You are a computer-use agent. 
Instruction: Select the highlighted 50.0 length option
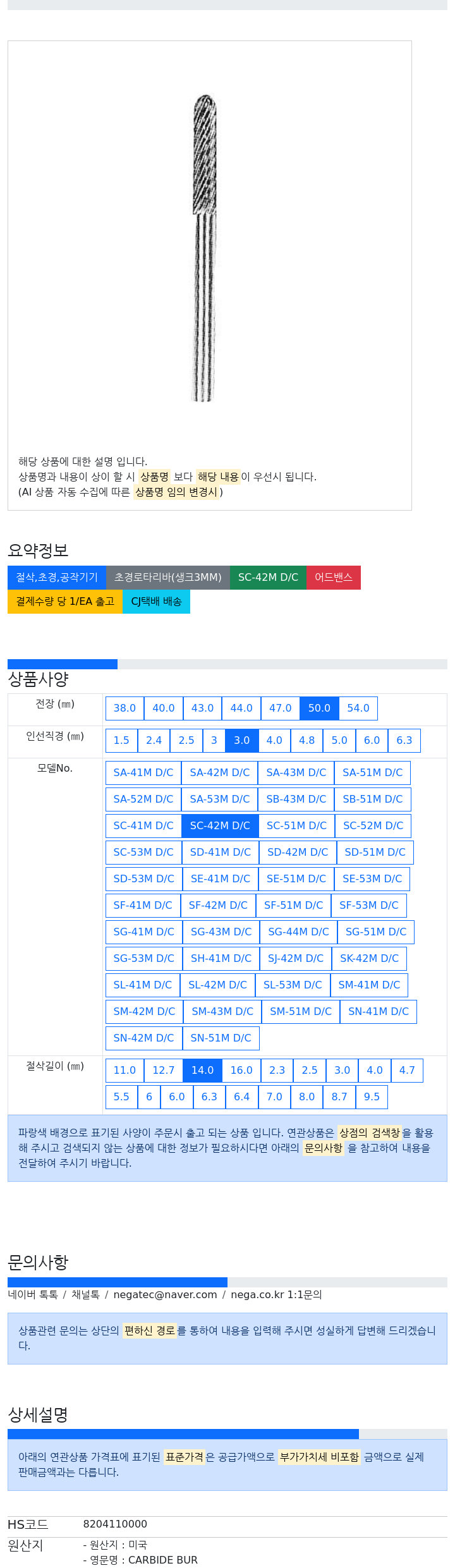tap(319, 708)
